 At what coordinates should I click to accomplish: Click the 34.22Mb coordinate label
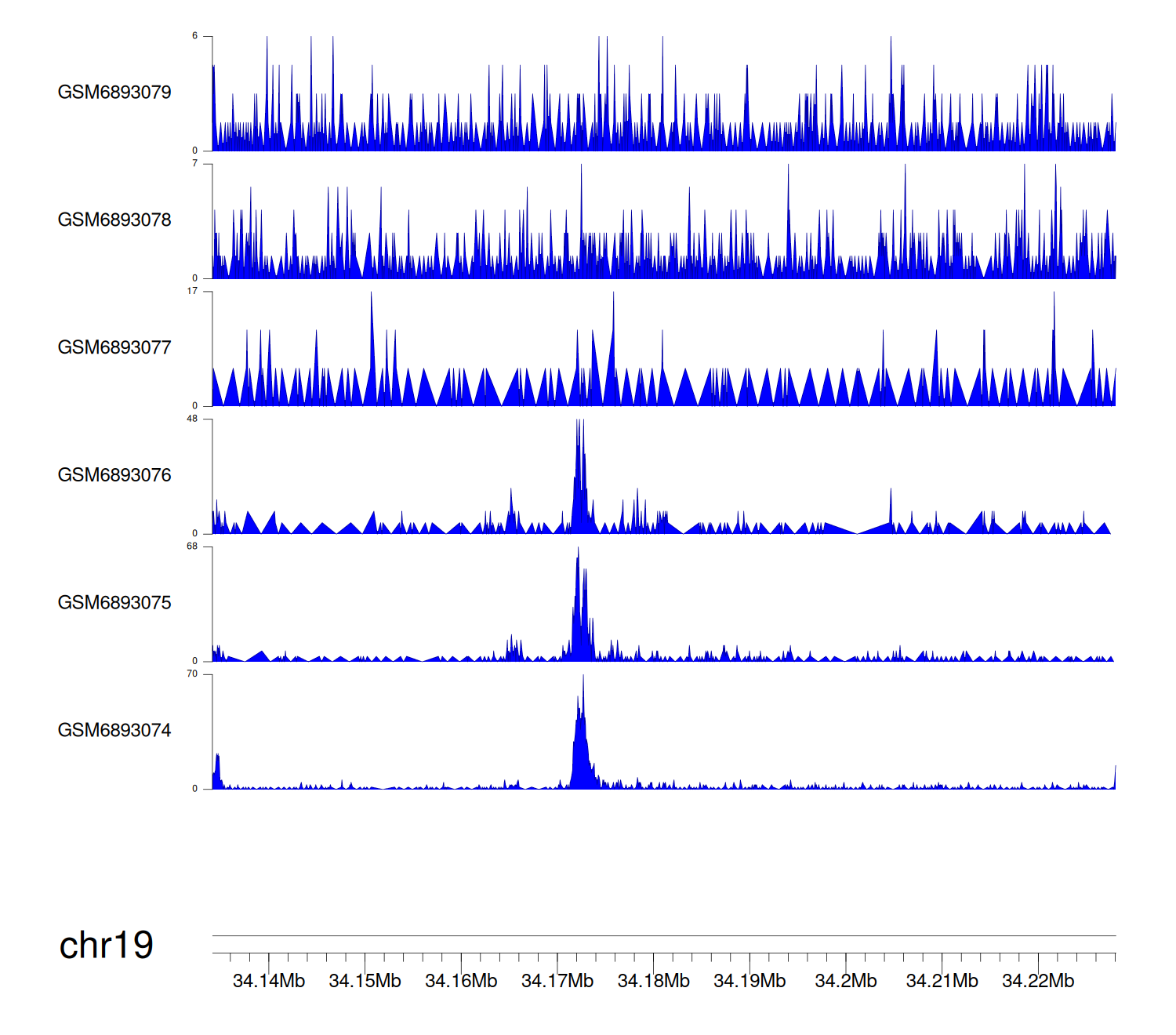1038,981
